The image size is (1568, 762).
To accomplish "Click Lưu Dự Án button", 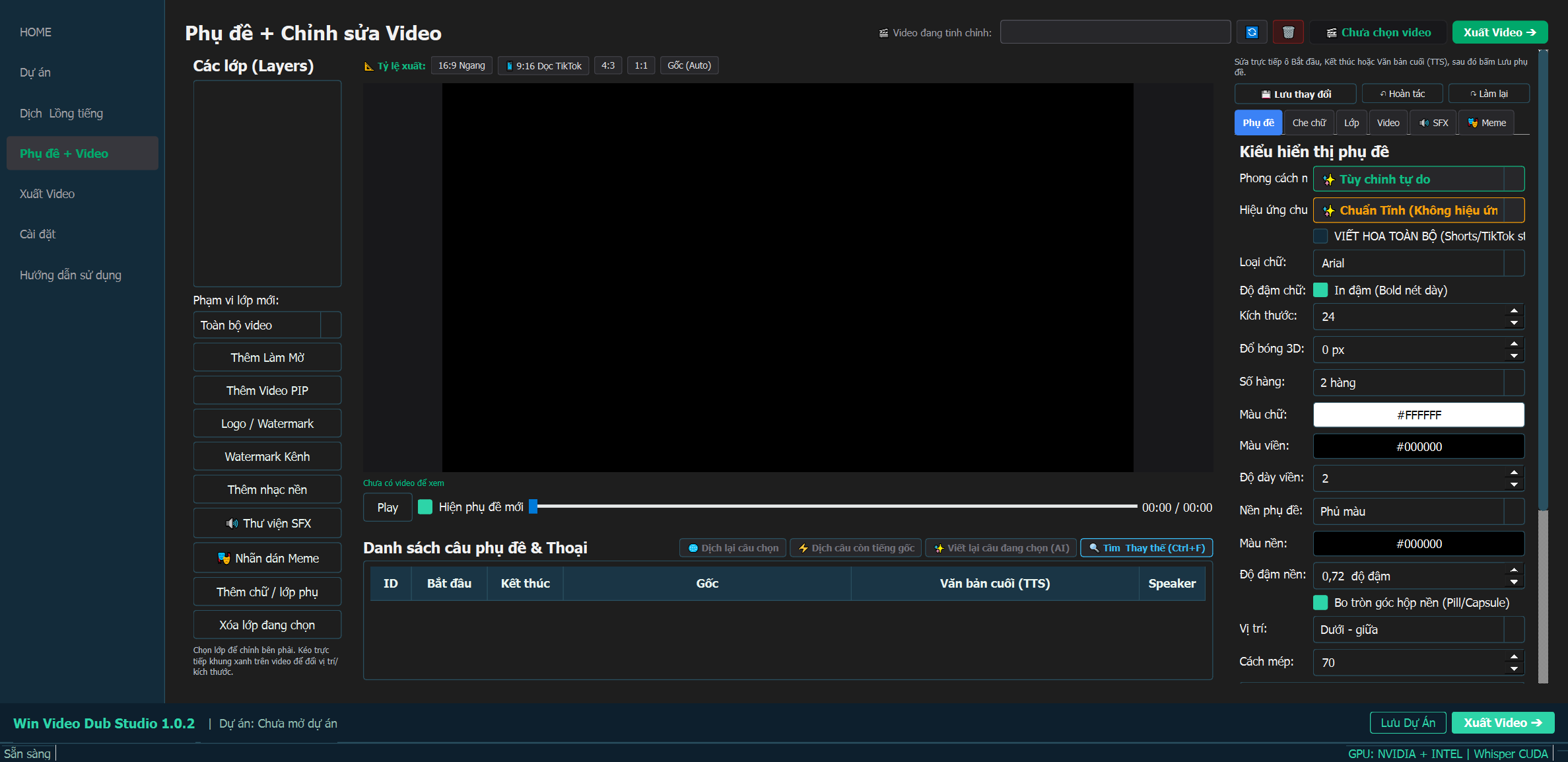I will coord(1408,722).
